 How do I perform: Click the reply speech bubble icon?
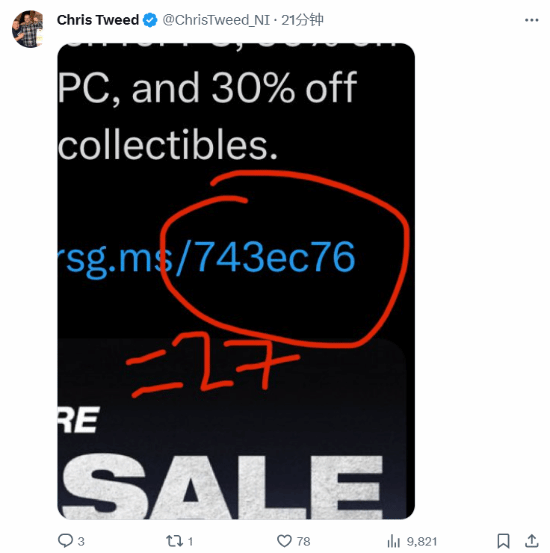coord(65,541)
